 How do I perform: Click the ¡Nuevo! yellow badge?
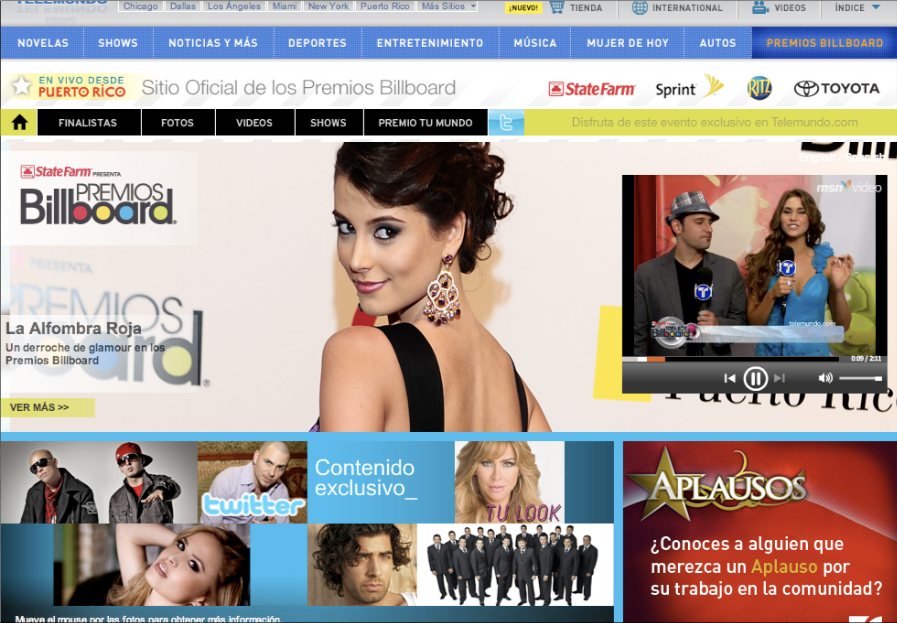click(x=523, y=8)
